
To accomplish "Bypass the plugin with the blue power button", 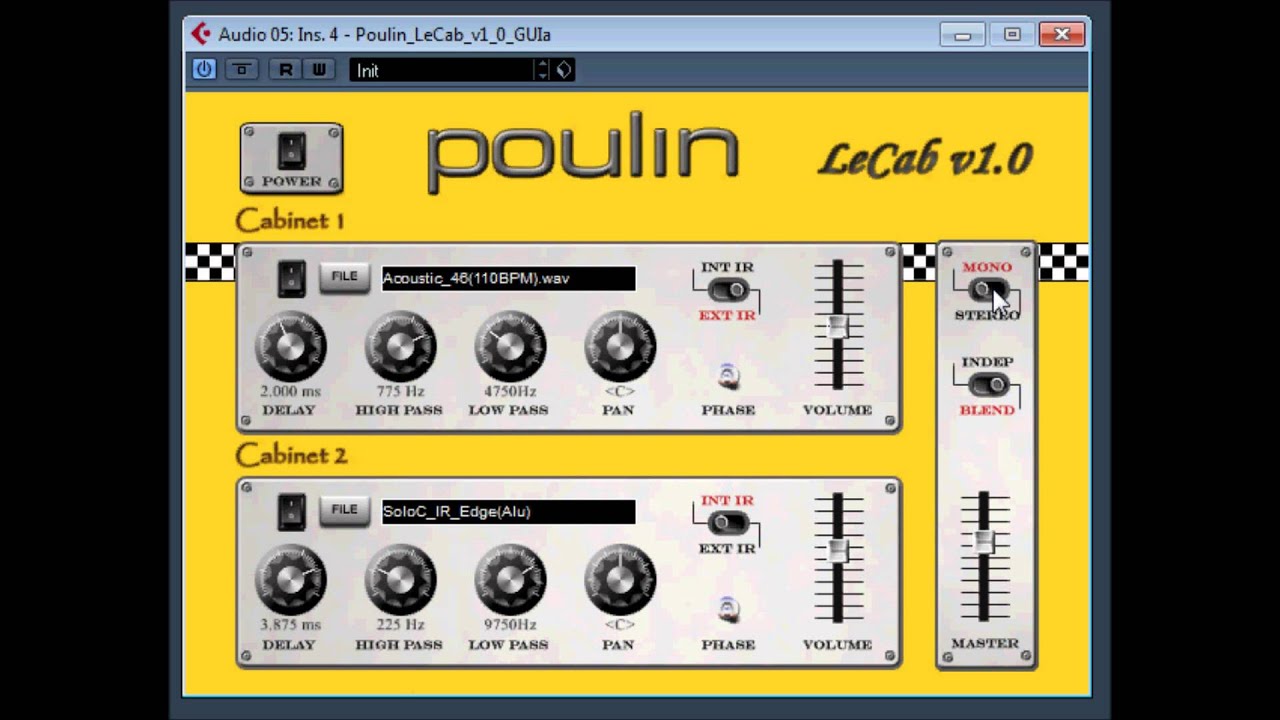I will 204,69.
